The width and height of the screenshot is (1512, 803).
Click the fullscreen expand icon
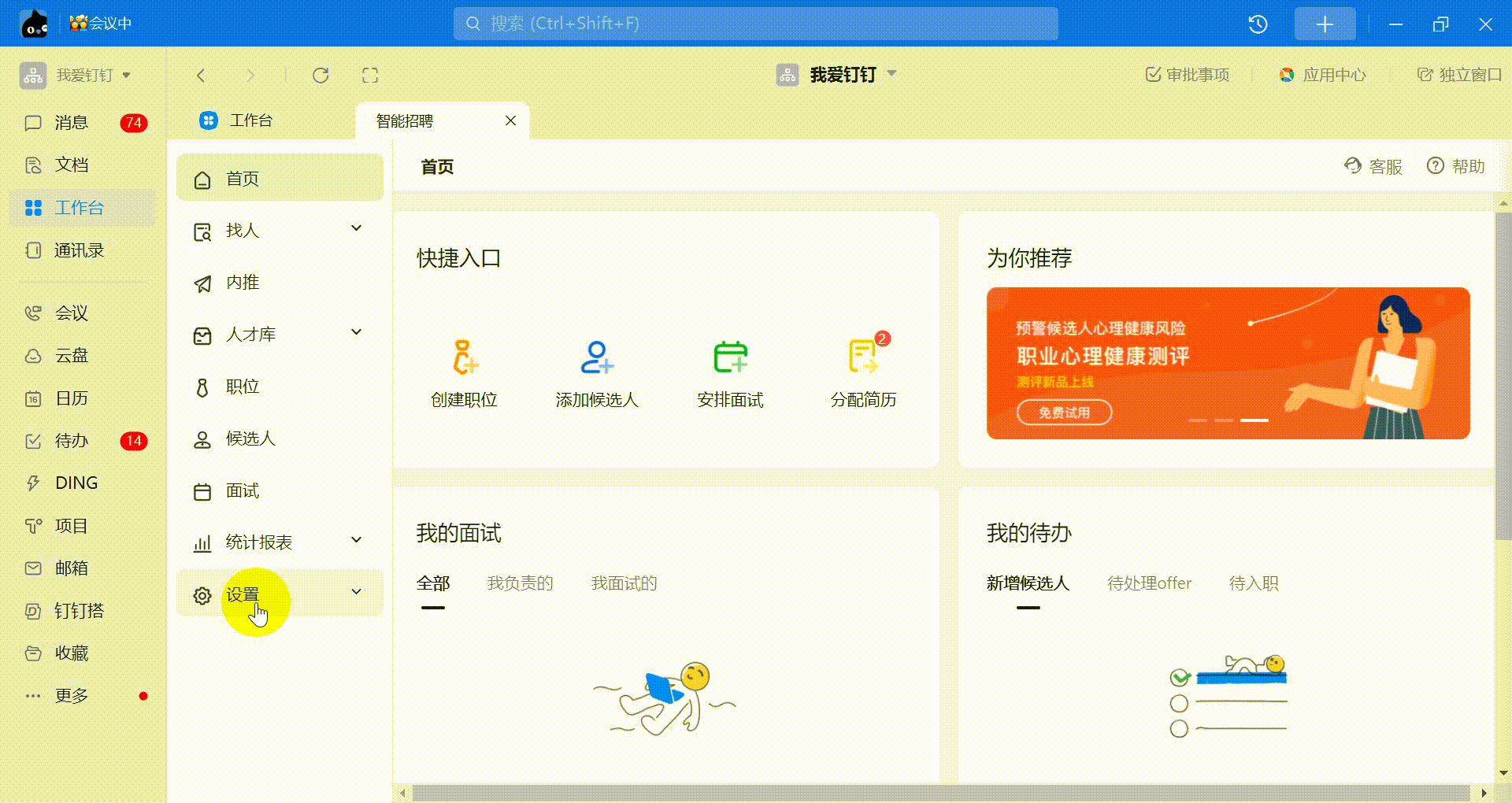[370, 76]
